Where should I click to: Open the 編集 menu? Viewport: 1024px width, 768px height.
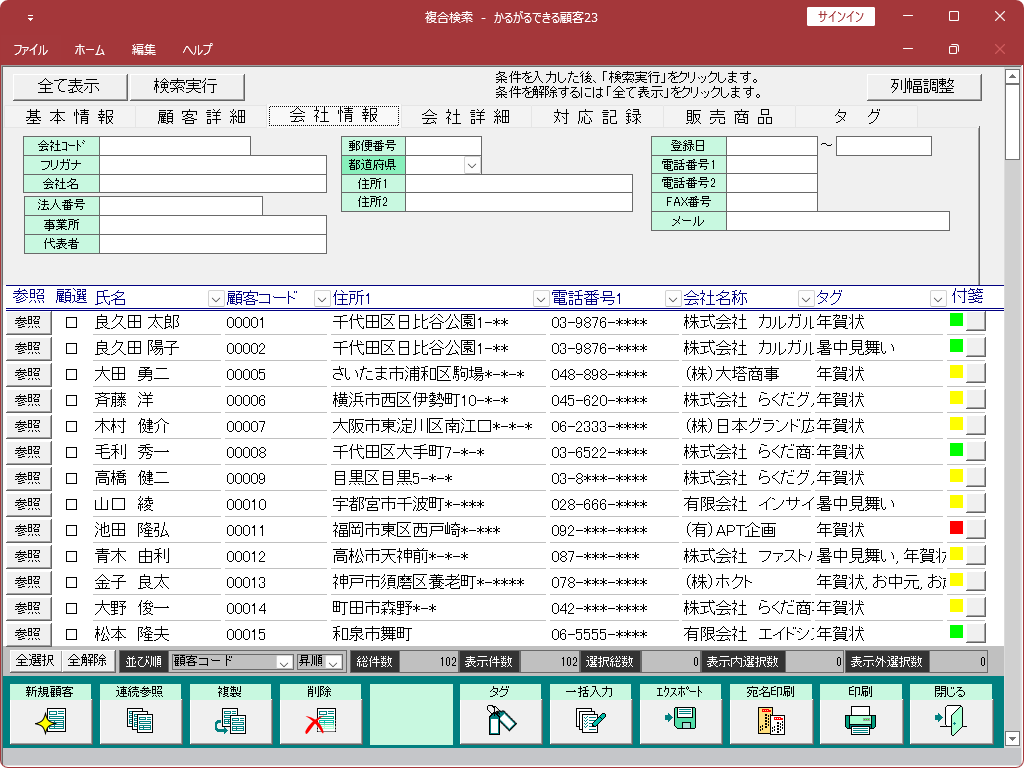[144, 50]
